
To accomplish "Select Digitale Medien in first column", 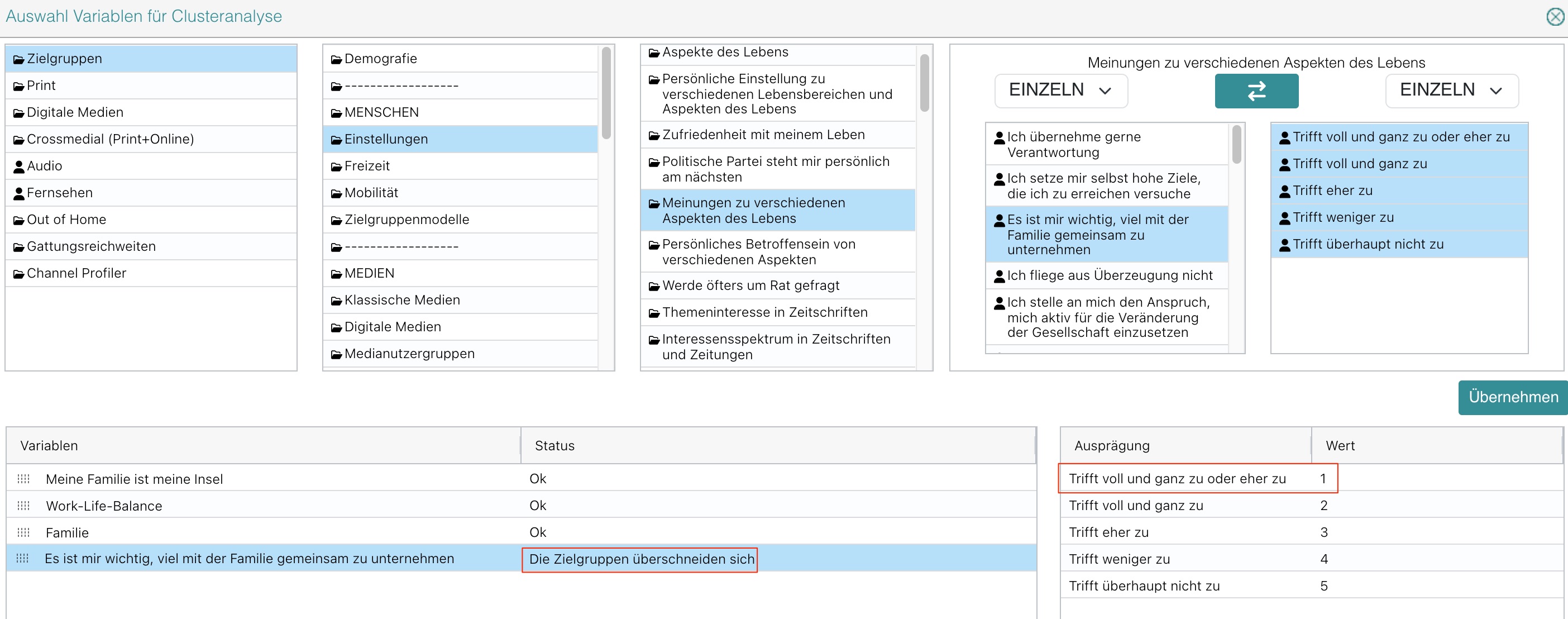I will pyautogui.click(x=75, y=112).
